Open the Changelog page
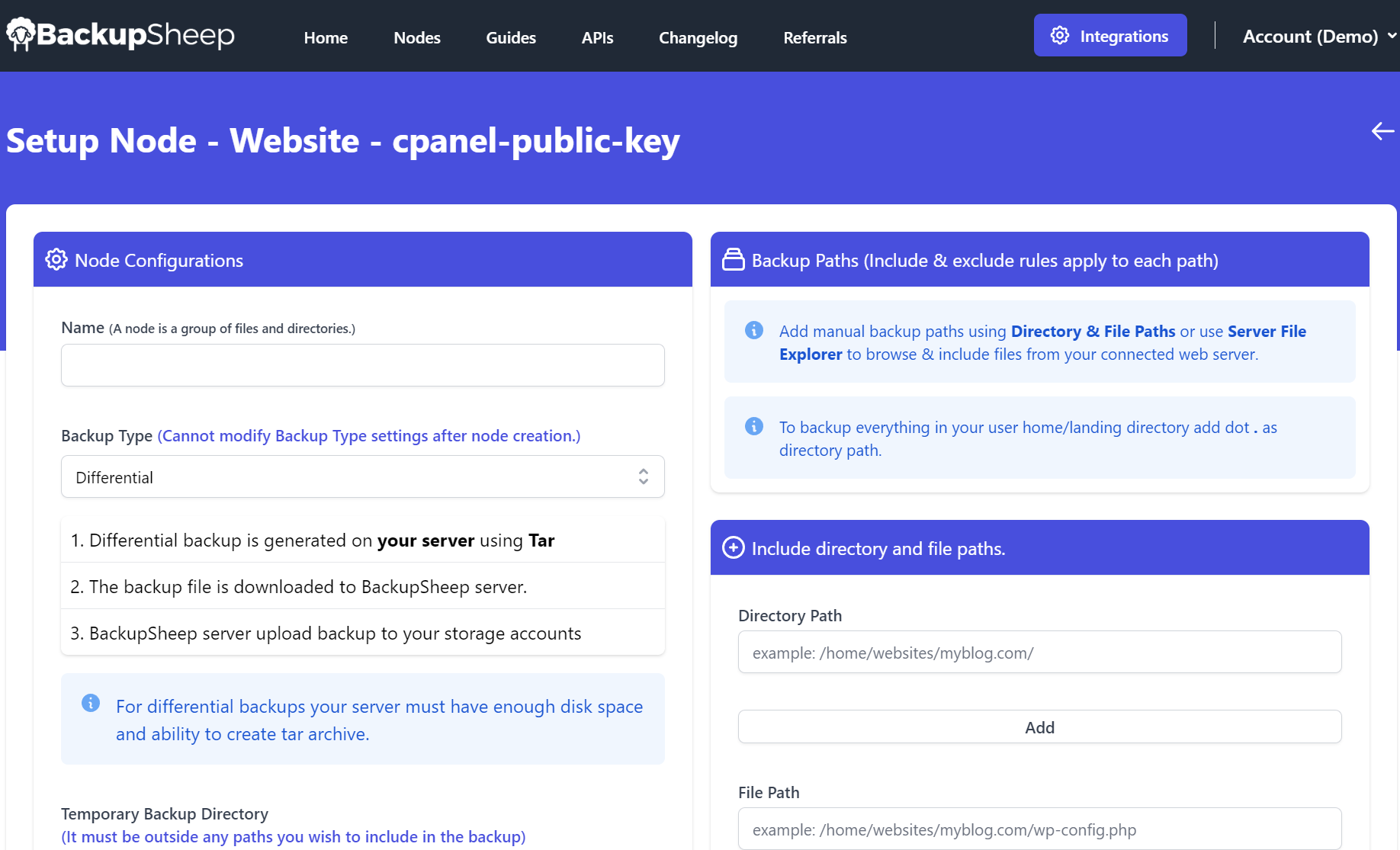This screenshot has height=850, width=1400. (x=698, y=37)
